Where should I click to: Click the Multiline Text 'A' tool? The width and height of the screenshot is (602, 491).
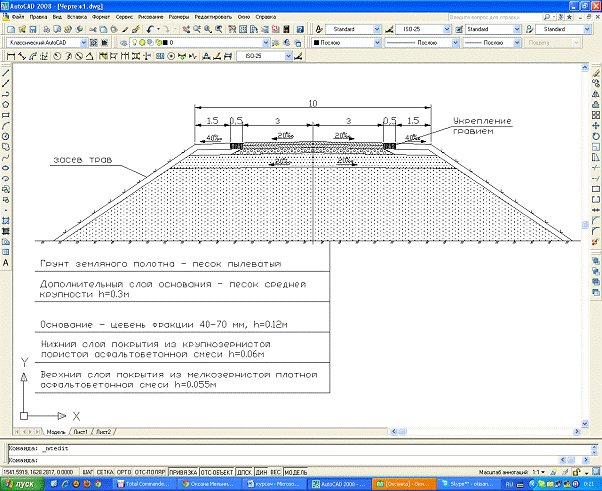(x=6, y=263)
